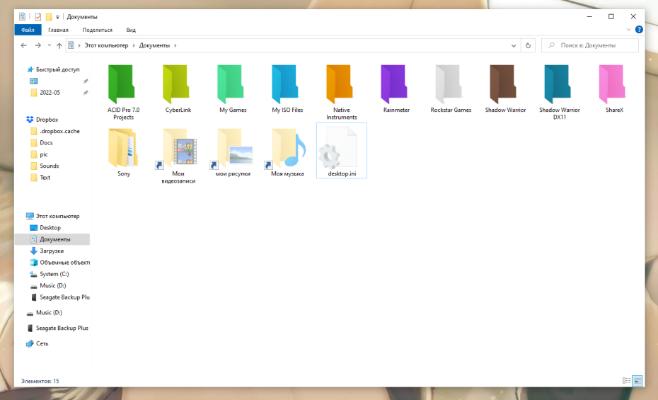This screenshot has height=400, width=658.
Task: Open the lime CyberLink folder
Action: pyautogui.click(x=178, y=89)
